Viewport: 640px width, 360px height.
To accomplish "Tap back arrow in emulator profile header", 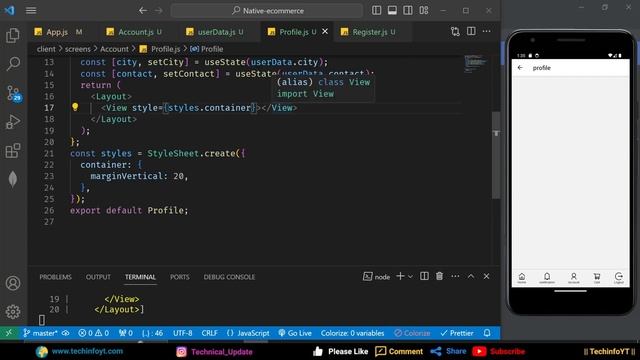I will click(520, 68).
